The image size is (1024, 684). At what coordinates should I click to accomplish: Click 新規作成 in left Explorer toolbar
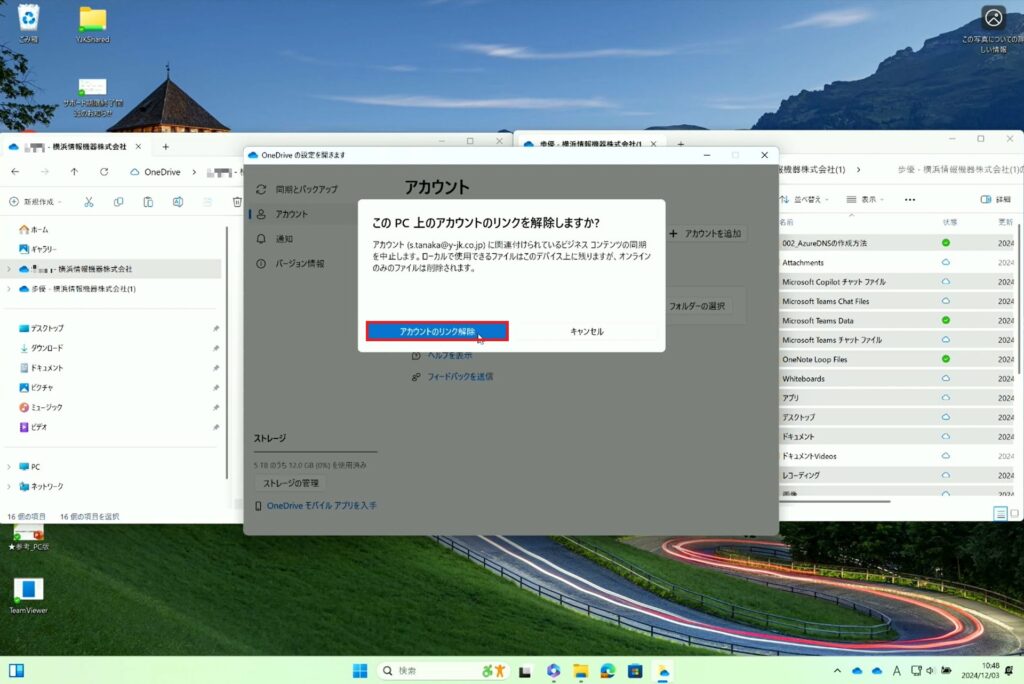coord(35,202)
